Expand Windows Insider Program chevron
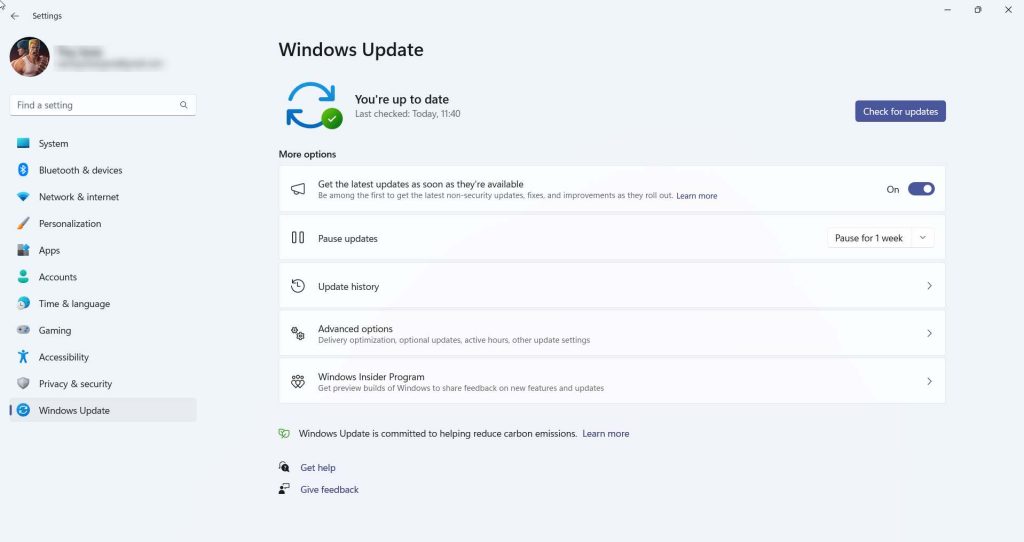The width and height of the screenshot is (1024, 542). 929,381
